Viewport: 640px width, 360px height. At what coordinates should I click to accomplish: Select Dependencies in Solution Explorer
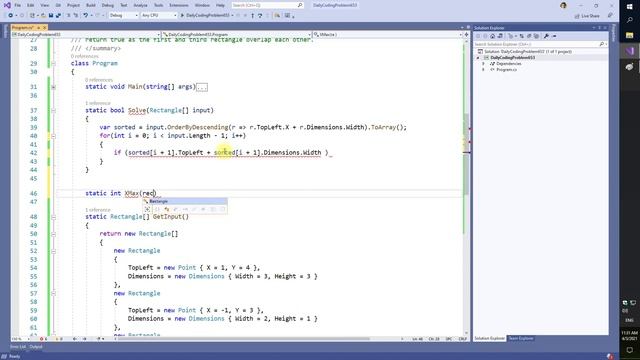pos(509,64)
